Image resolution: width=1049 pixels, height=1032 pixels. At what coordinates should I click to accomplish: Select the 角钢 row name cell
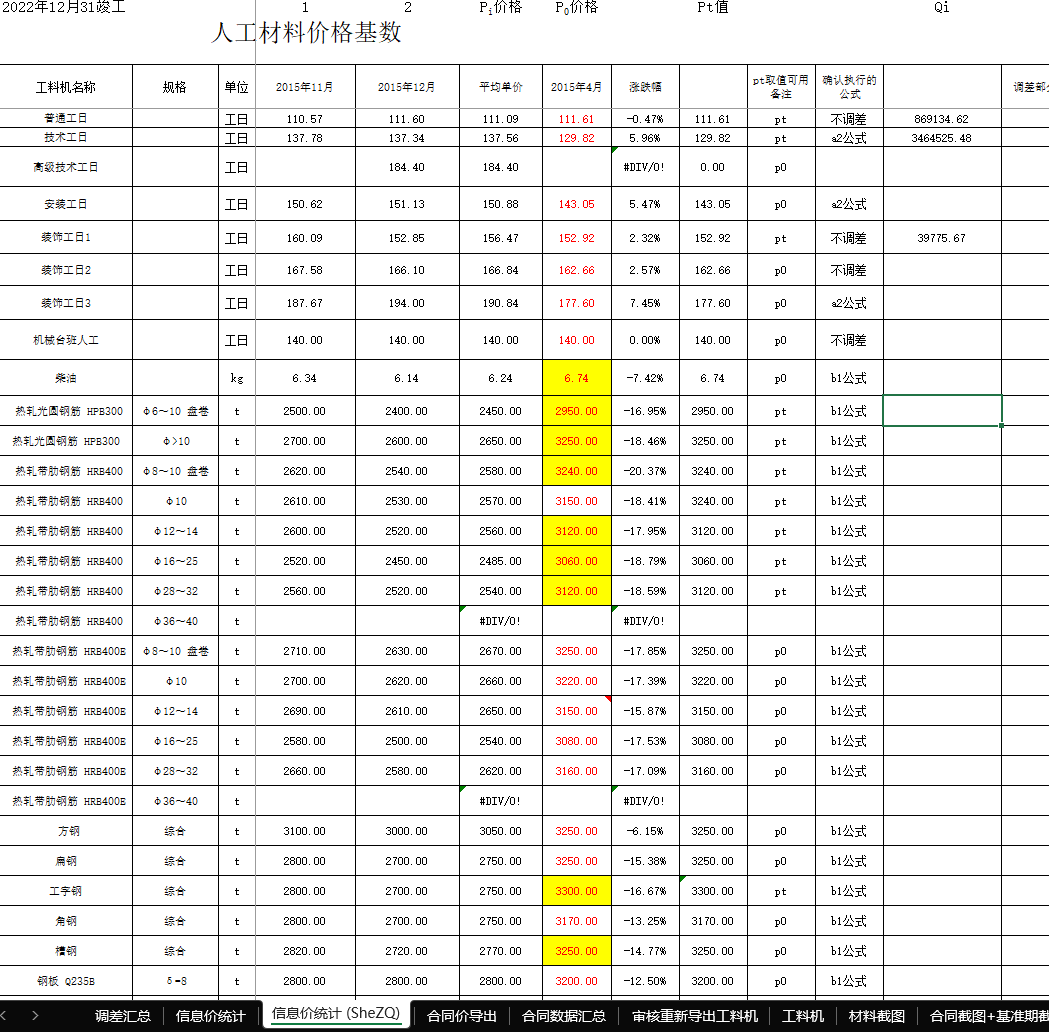click(x=66, y=921)
